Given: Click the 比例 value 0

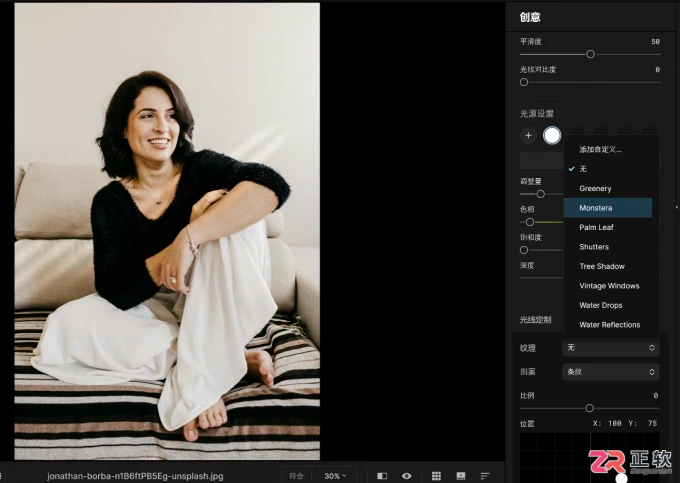Looking at the screenshot, I should pyautogui.click(x=656, y=395).
